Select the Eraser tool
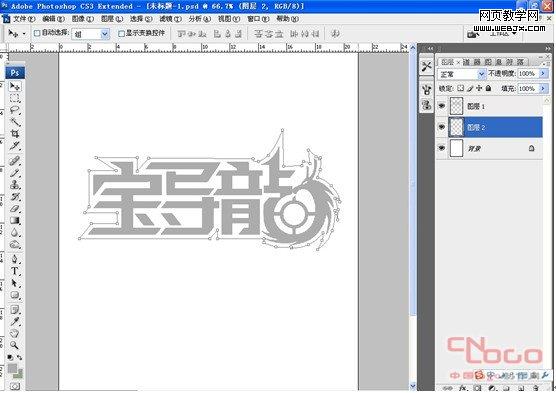The width and height of the screenshot is (556, 393). pos(15,209)
